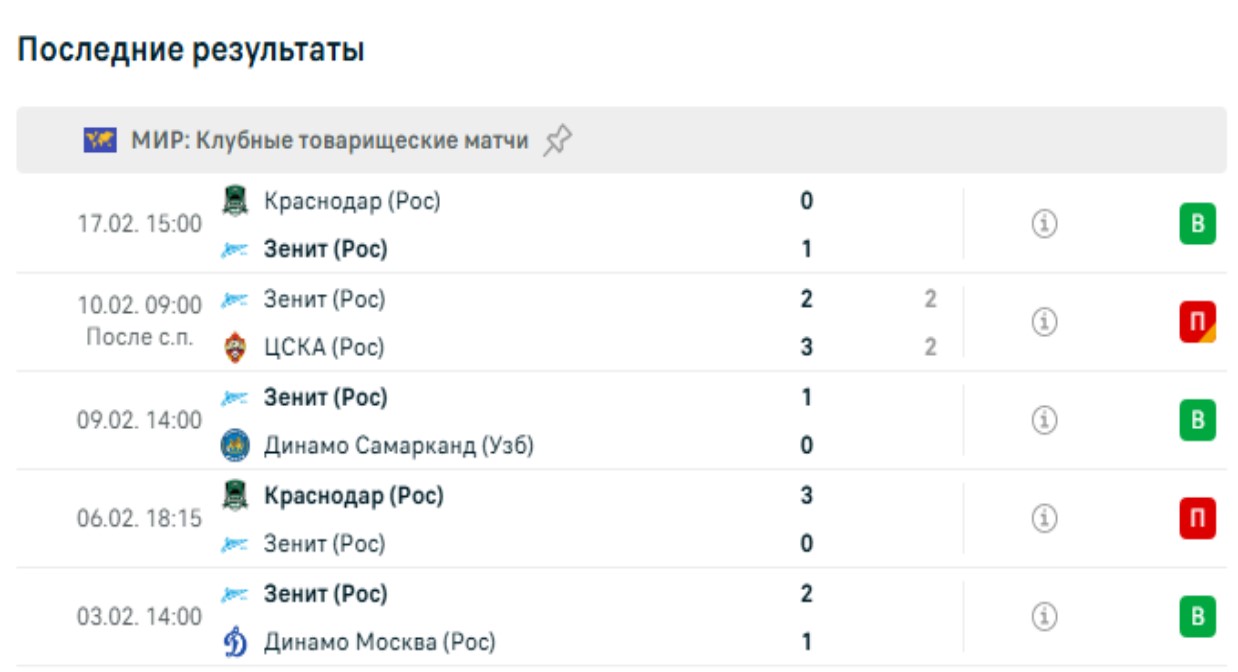Click green win badge for 03.02 match
The width and height of the screenshot is (1238, 672).
click(x=1197, y=617)
